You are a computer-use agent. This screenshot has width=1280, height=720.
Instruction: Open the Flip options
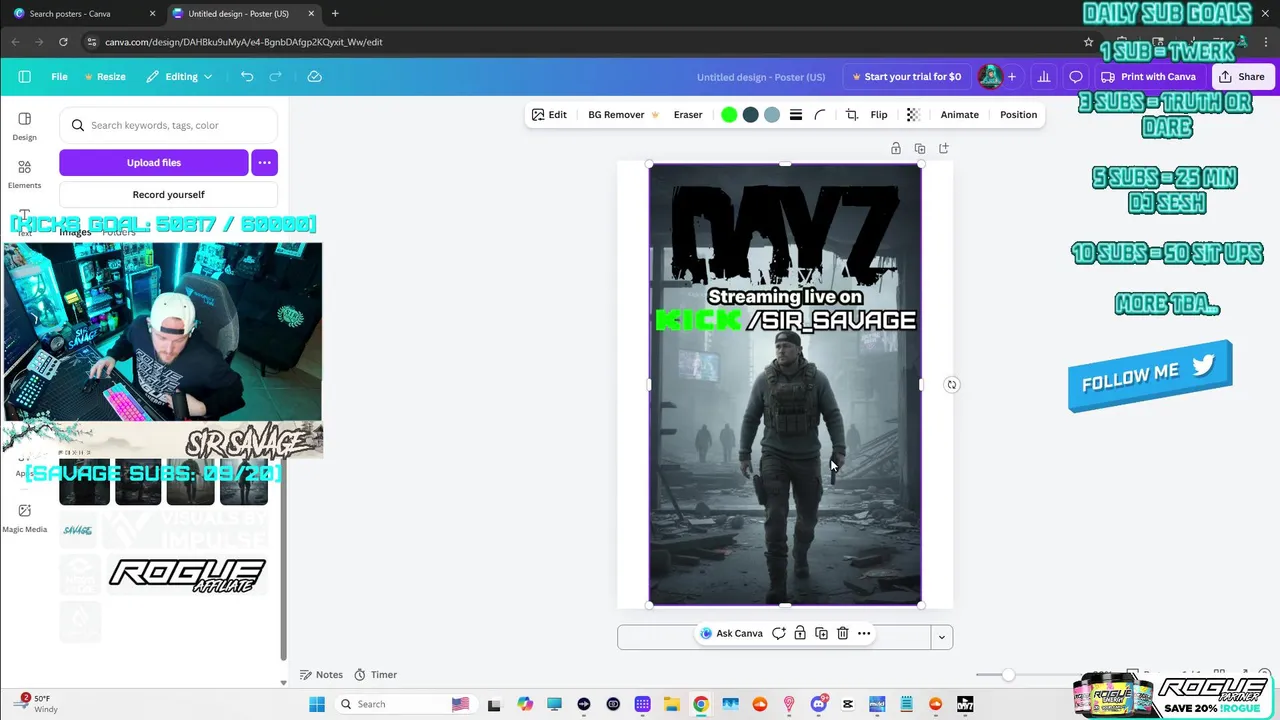(879, 114)
